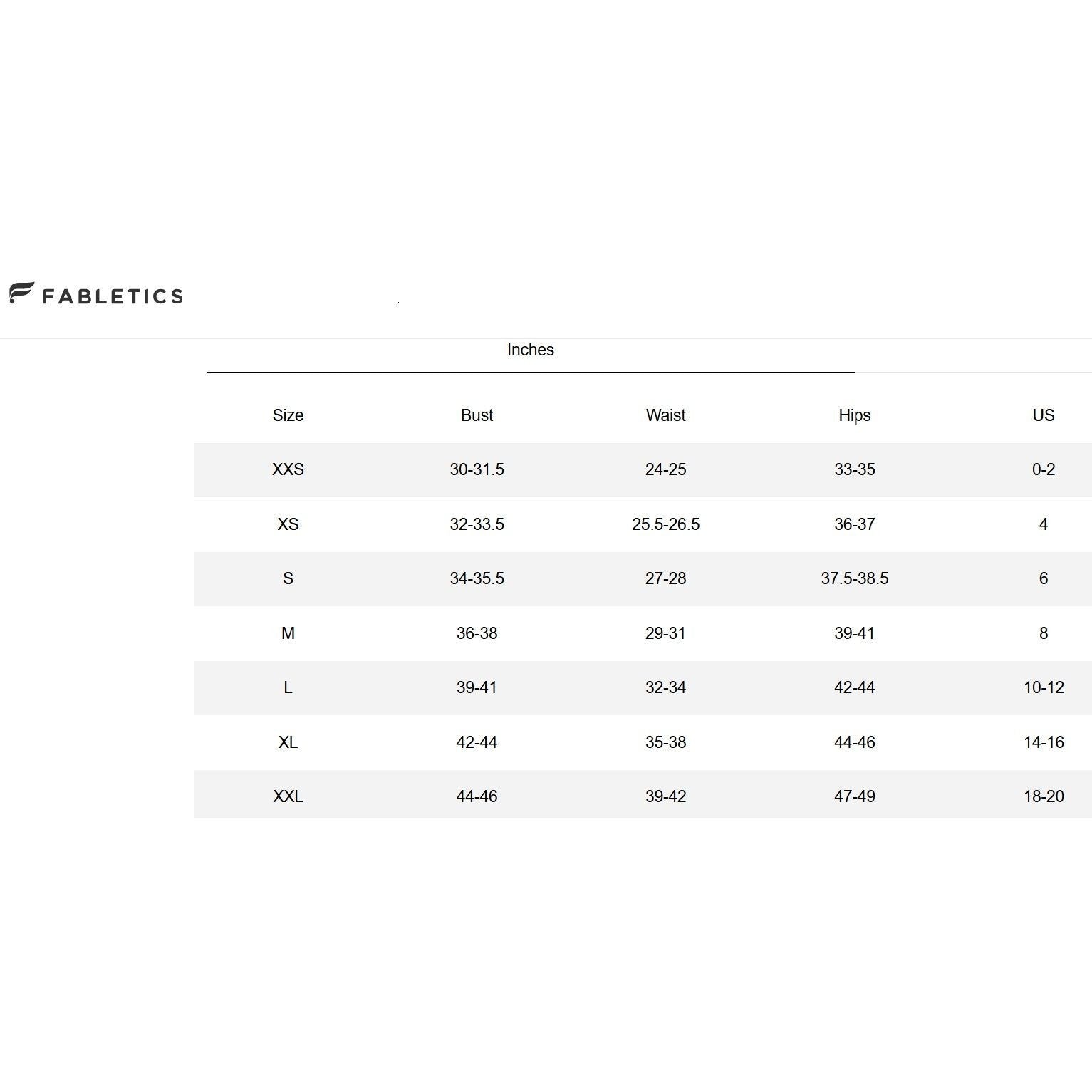
Task: Click the Size column header
Action: tap(288, 415)
